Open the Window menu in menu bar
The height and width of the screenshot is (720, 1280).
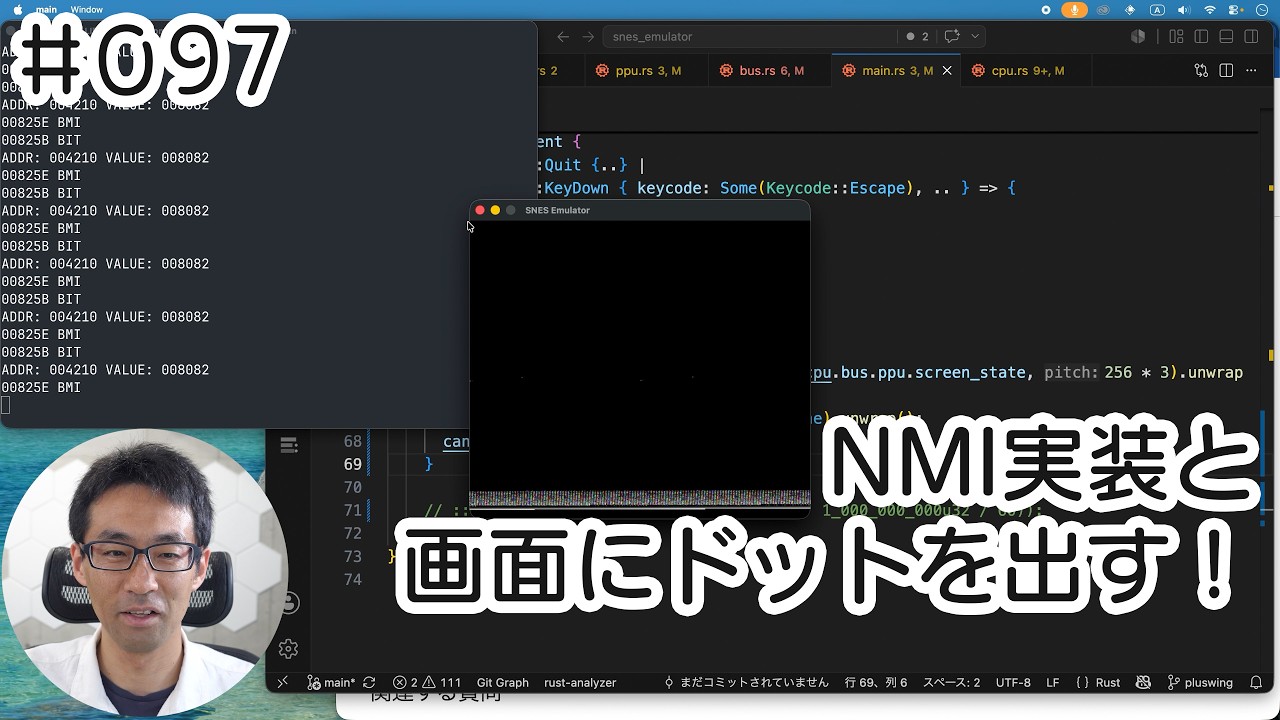(87, 9)
